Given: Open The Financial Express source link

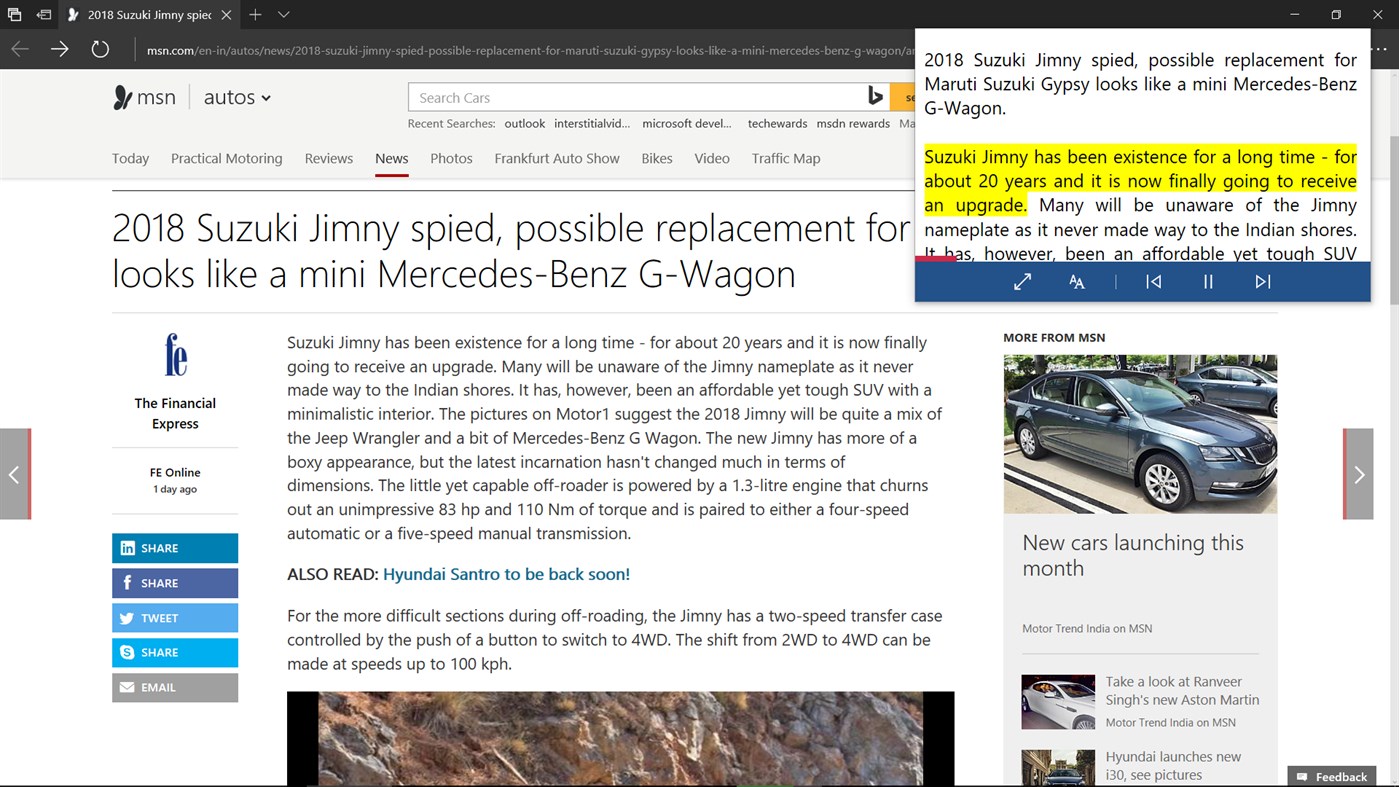Looking at the screenshot, I should coord(175,413).
